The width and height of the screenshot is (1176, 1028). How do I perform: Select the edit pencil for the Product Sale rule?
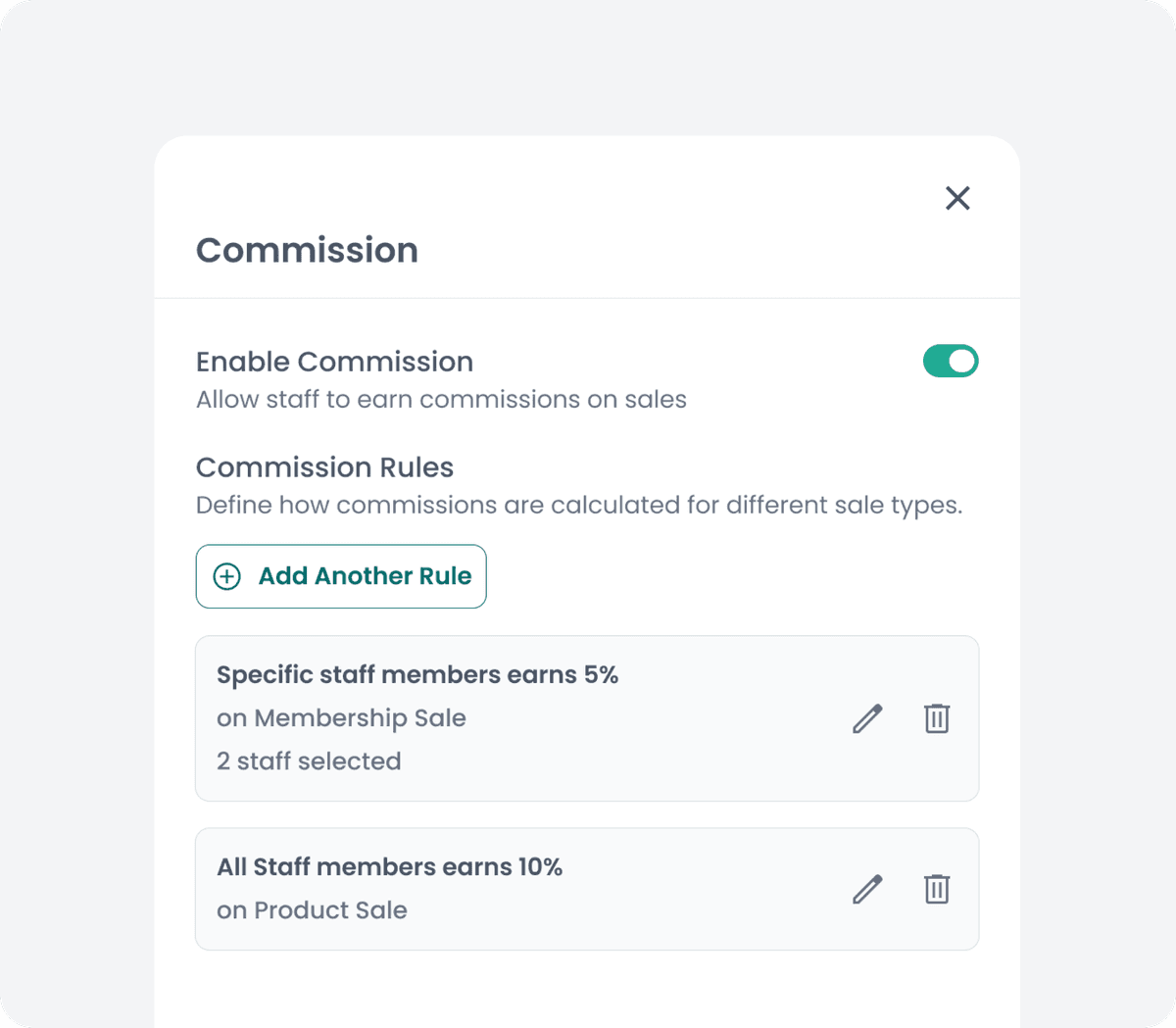[866, 889]
